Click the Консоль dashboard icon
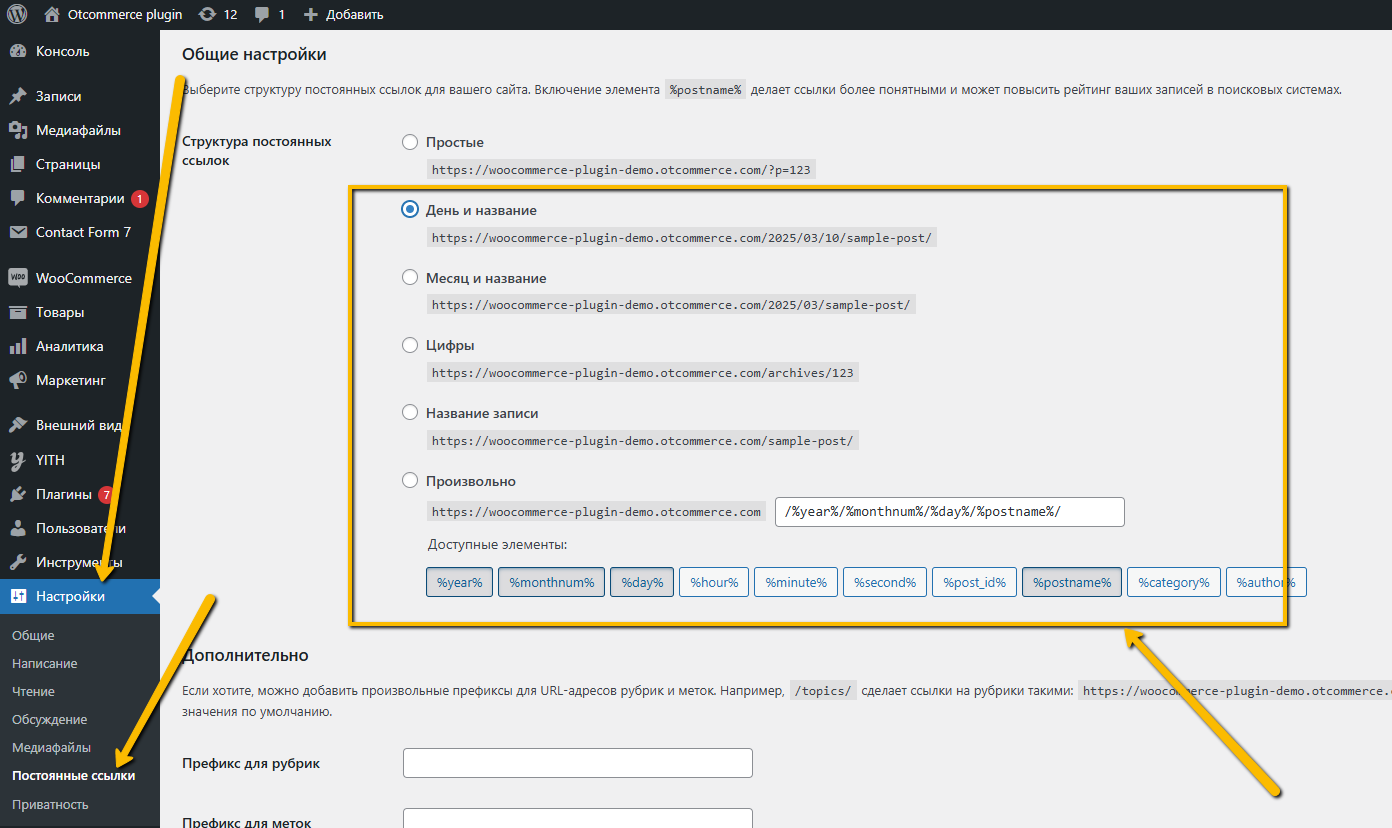This screenshot has height=828, width=1392. click(18, 51)
